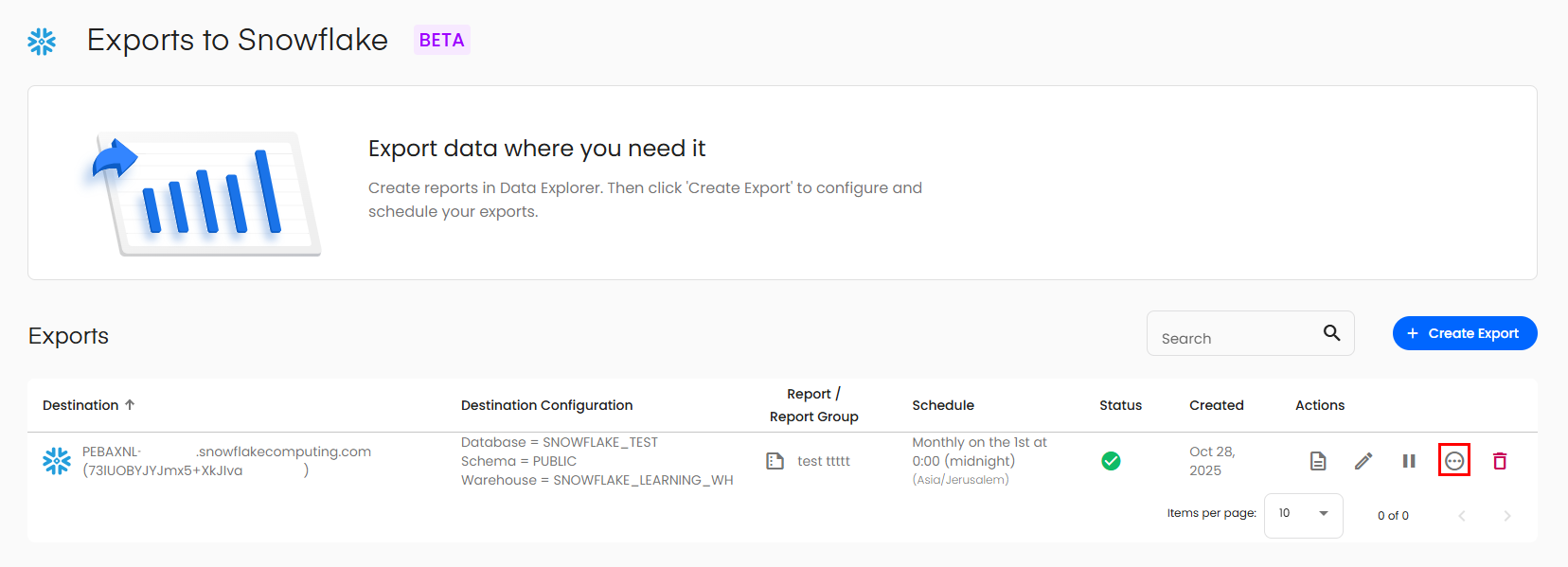Open the Items per page dropdown
1568x567 pixels.
(x=1303, y=514)
